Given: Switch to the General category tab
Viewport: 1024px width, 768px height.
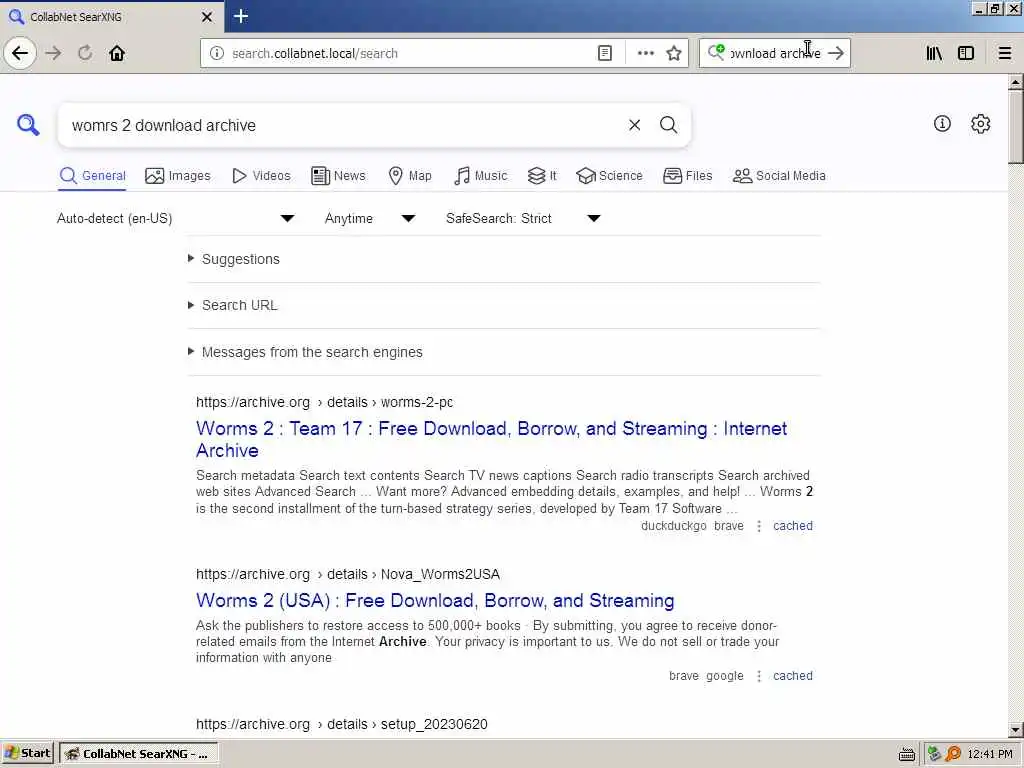Looking at the screenshot, I should [x=92, y=176].
